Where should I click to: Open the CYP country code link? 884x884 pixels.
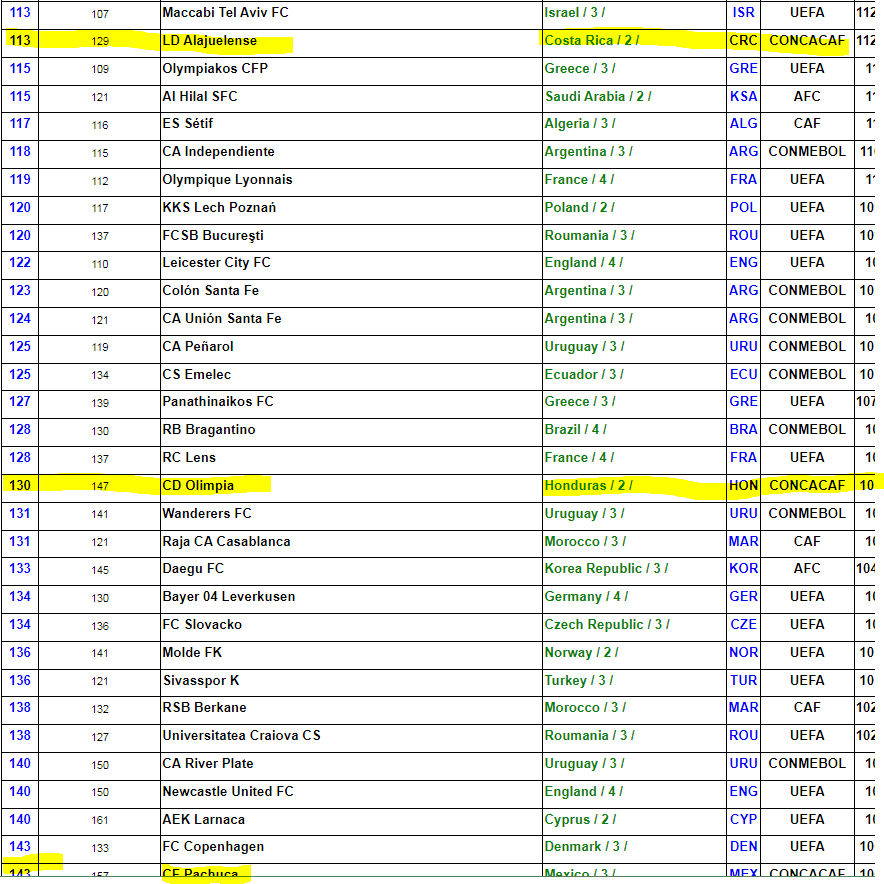tap(743, 820)
